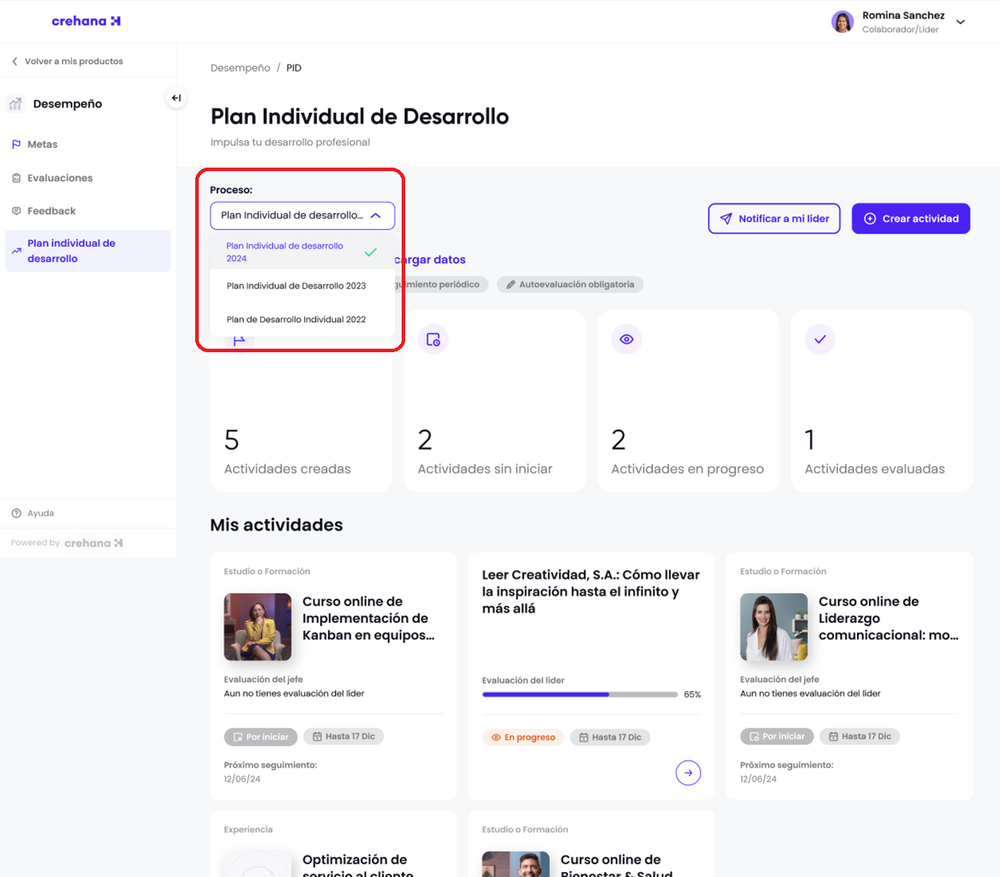Toggle the En progreso status pill
Image resolution: width=1000 pixels, height=877 pixels.
coord(521,736)
